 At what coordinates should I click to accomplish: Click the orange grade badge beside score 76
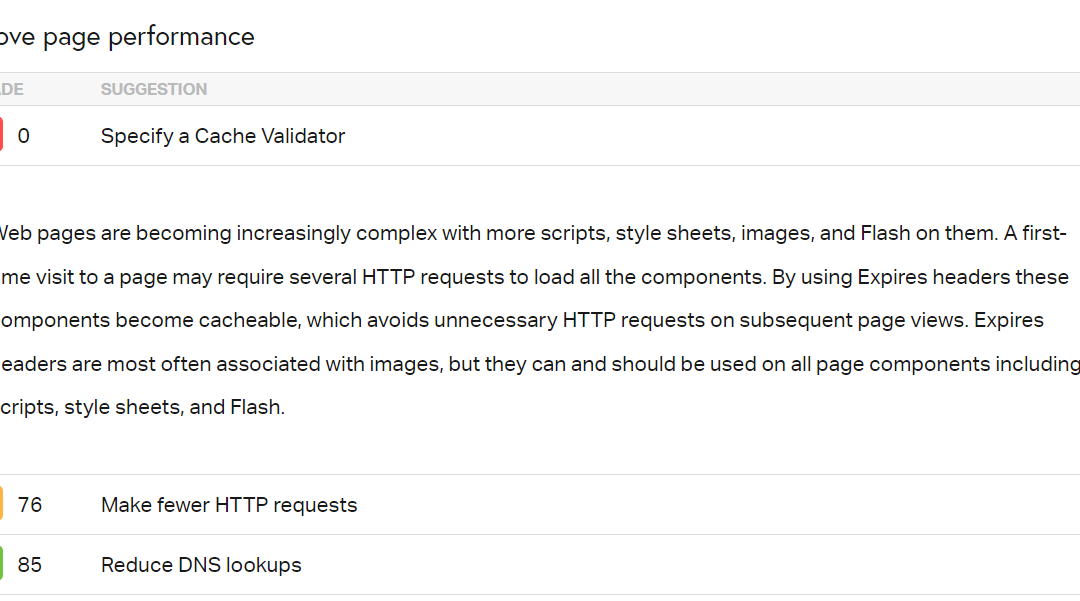tap(2, 505)
